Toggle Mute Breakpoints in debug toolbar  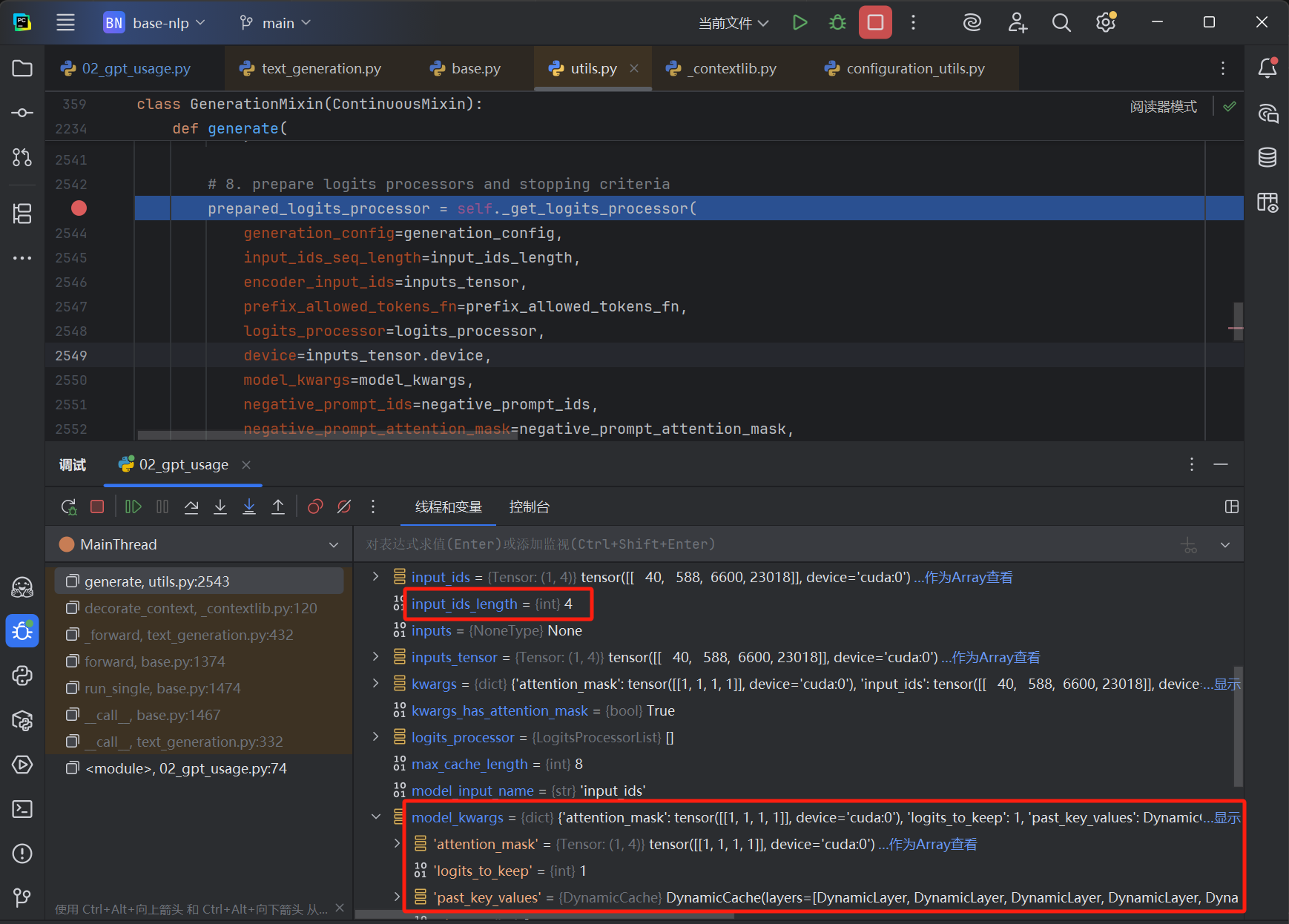tap(344, 506)
